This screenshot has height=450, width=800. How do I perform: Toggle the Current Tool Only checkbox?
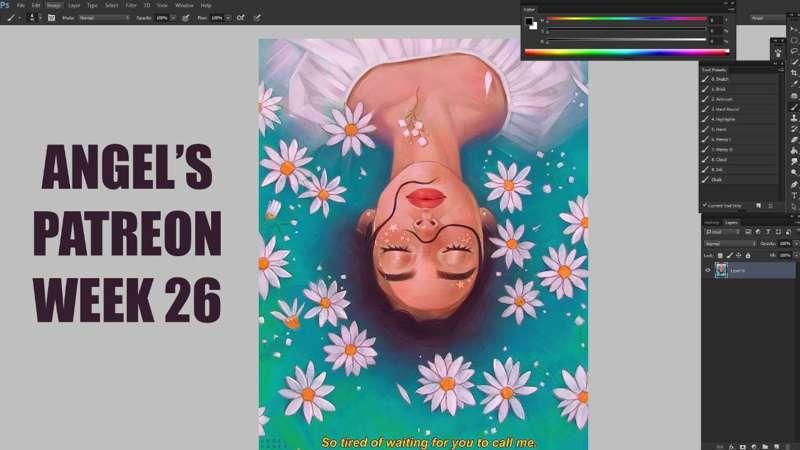pos(704,205)
